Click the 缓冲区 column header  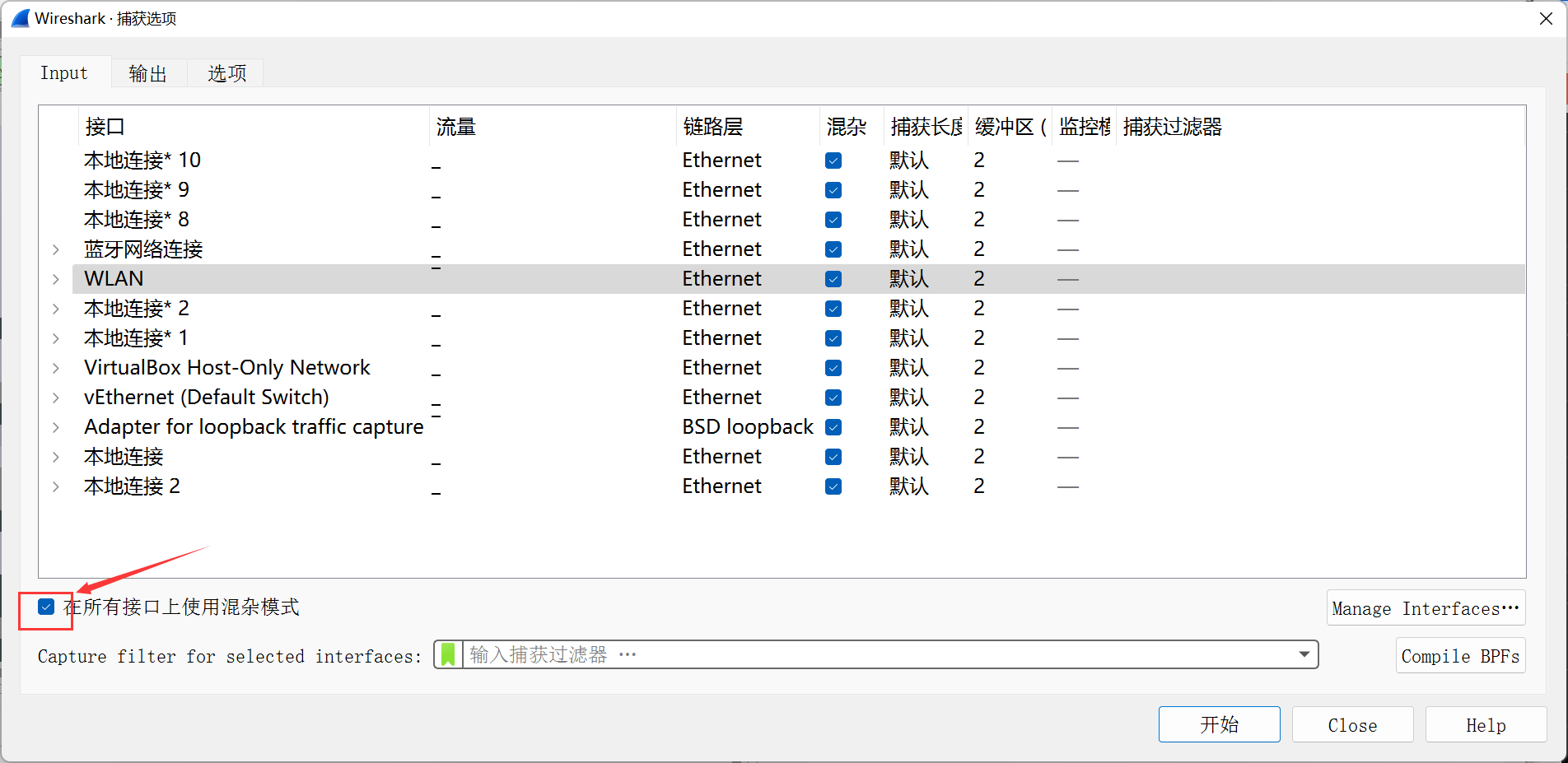coord(1010,127)
